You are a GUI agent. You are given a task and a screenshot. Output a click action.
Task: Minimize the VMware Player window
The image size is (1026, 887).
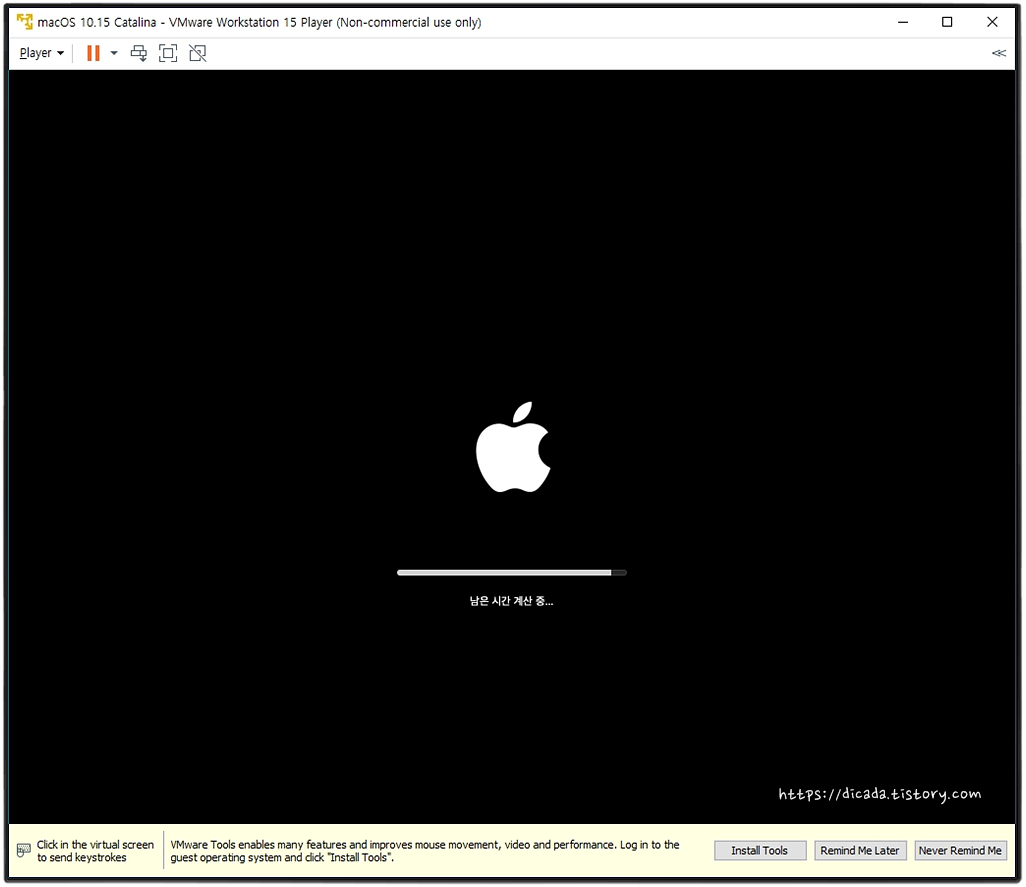coord(903,22)
